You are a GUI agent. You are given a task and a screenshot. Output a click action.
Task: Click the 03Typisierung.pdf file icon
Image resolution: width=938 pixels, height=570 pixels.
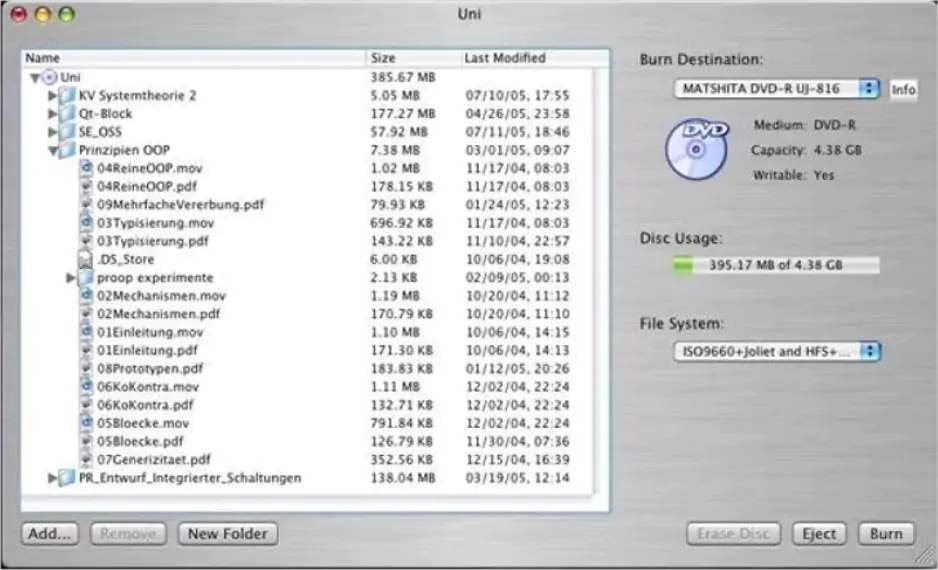coord(86,241)
